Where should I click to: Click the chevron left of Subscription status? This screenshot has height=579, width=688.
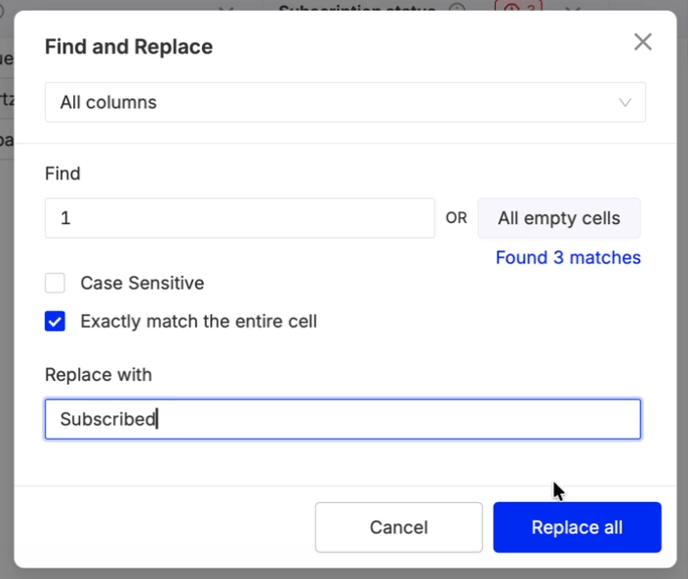click(225, 9)
